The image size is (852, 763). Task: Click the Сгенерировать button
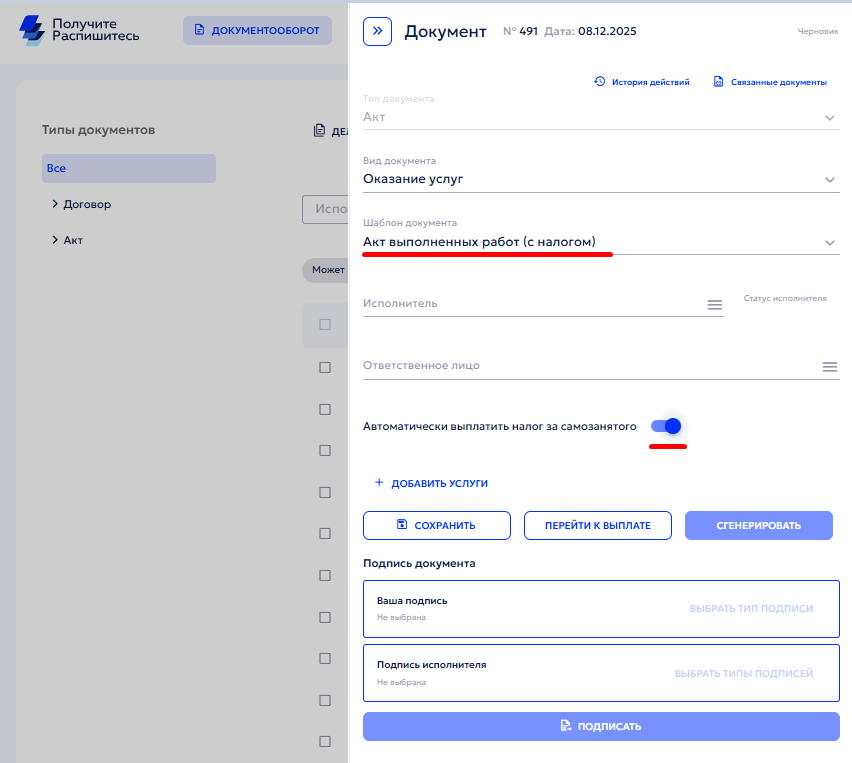tap(759, 526)
